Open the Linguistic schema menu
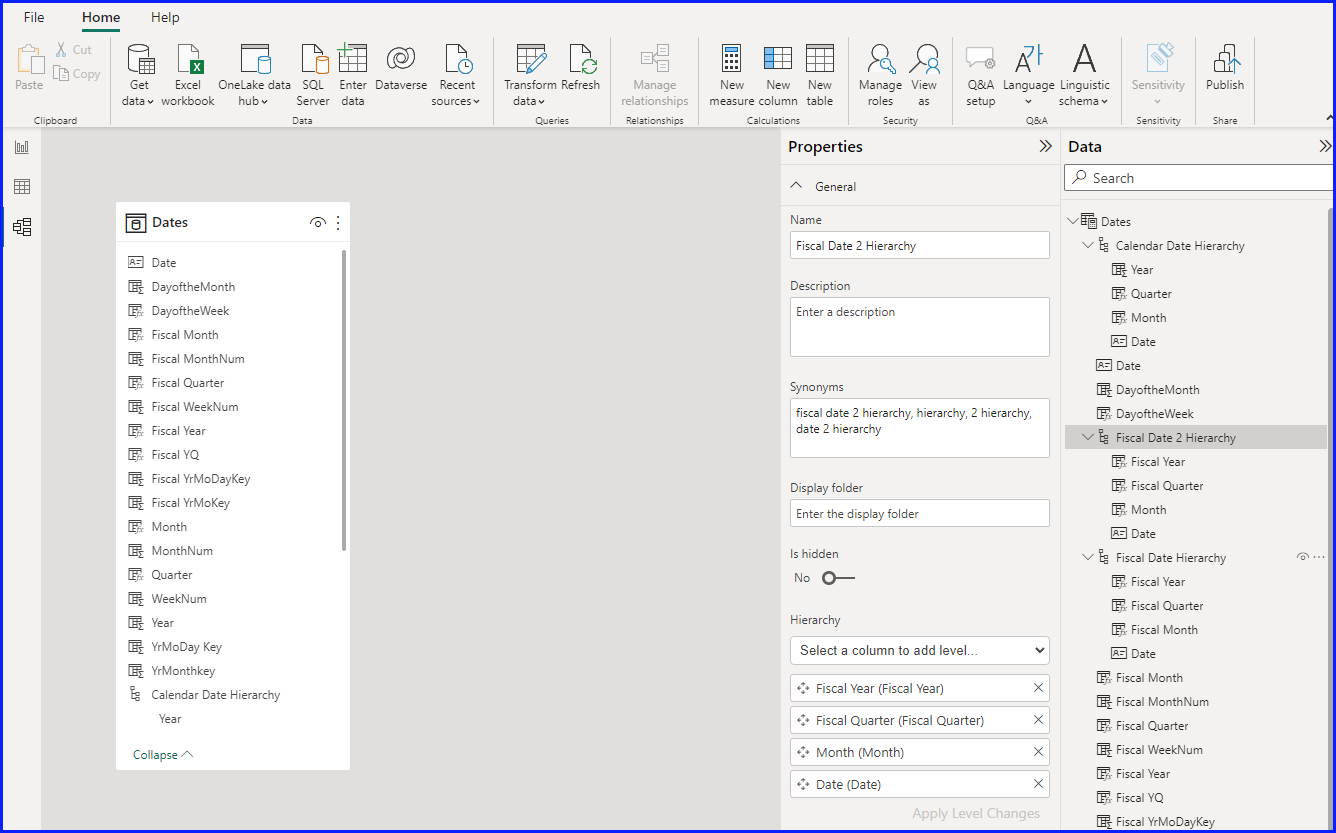The image size is (1336, 833). tap(1085, 76)
